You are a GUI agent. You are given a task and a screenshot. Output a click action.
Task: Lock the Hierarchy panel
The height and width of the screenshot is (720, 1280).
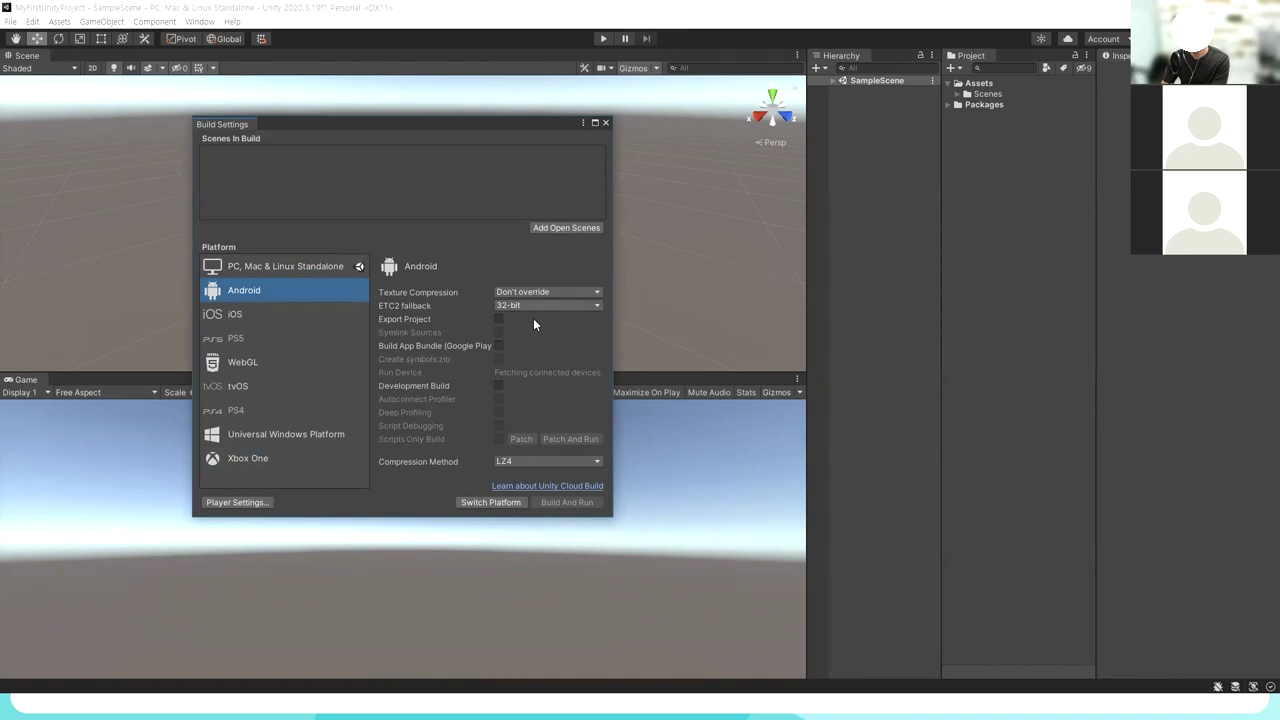pyautogui.click(x=920, y=55)
